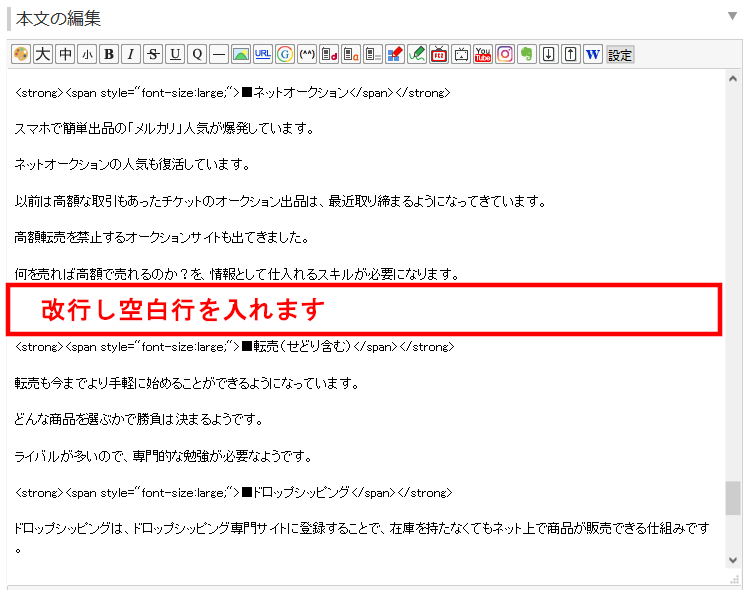Apply large font size 大
This screenshot has height=590, width=746.
pyautogui.click(x=43, y=54)
